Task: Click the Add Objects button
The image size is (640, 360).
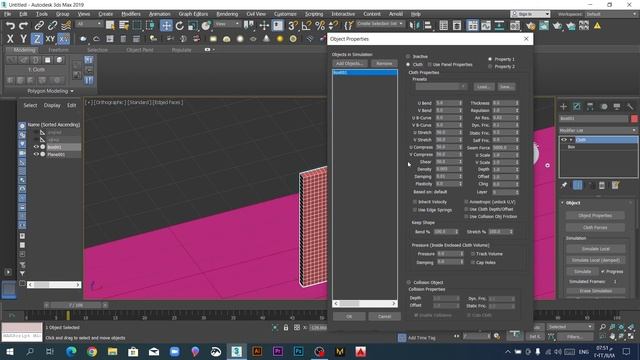Action: 349,63
